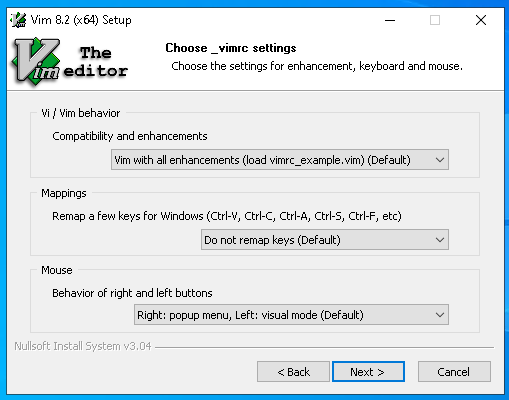Viewport: 509px width, 400px height.
Task: Click the 'Mouse' group label
Action: point(57,270)
